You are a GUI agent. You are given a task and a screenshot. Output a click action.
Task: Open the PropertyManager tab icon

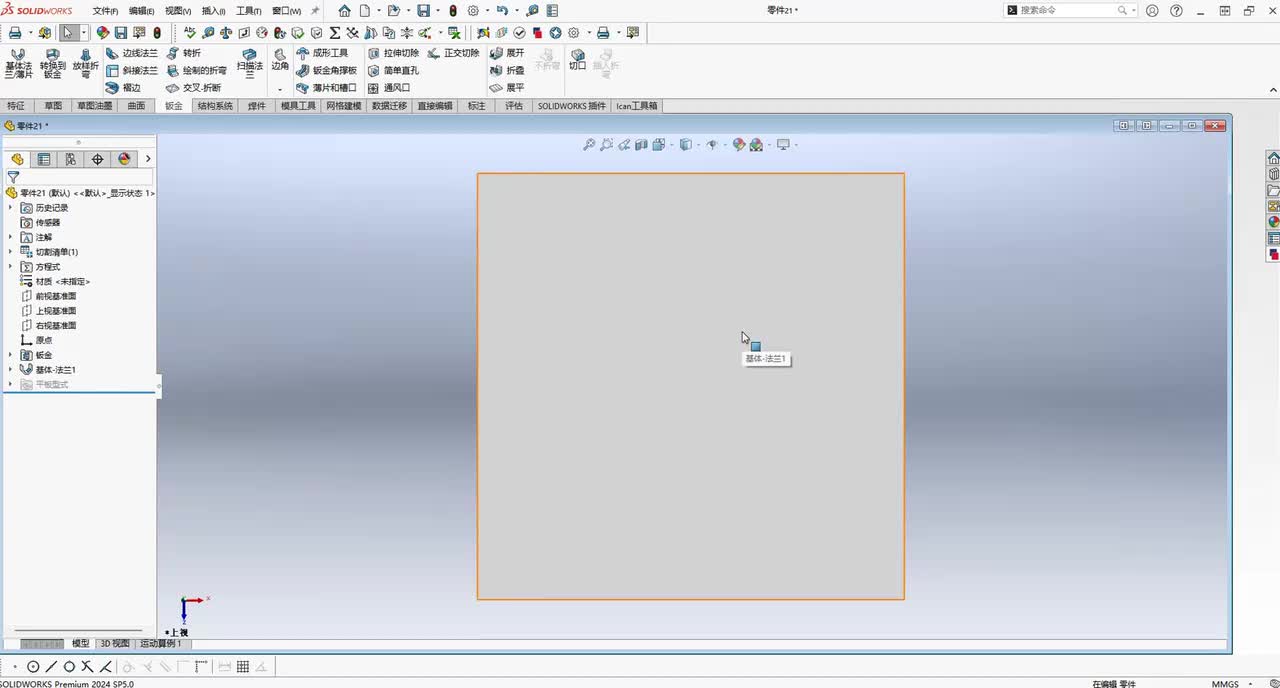click(44, 159)
